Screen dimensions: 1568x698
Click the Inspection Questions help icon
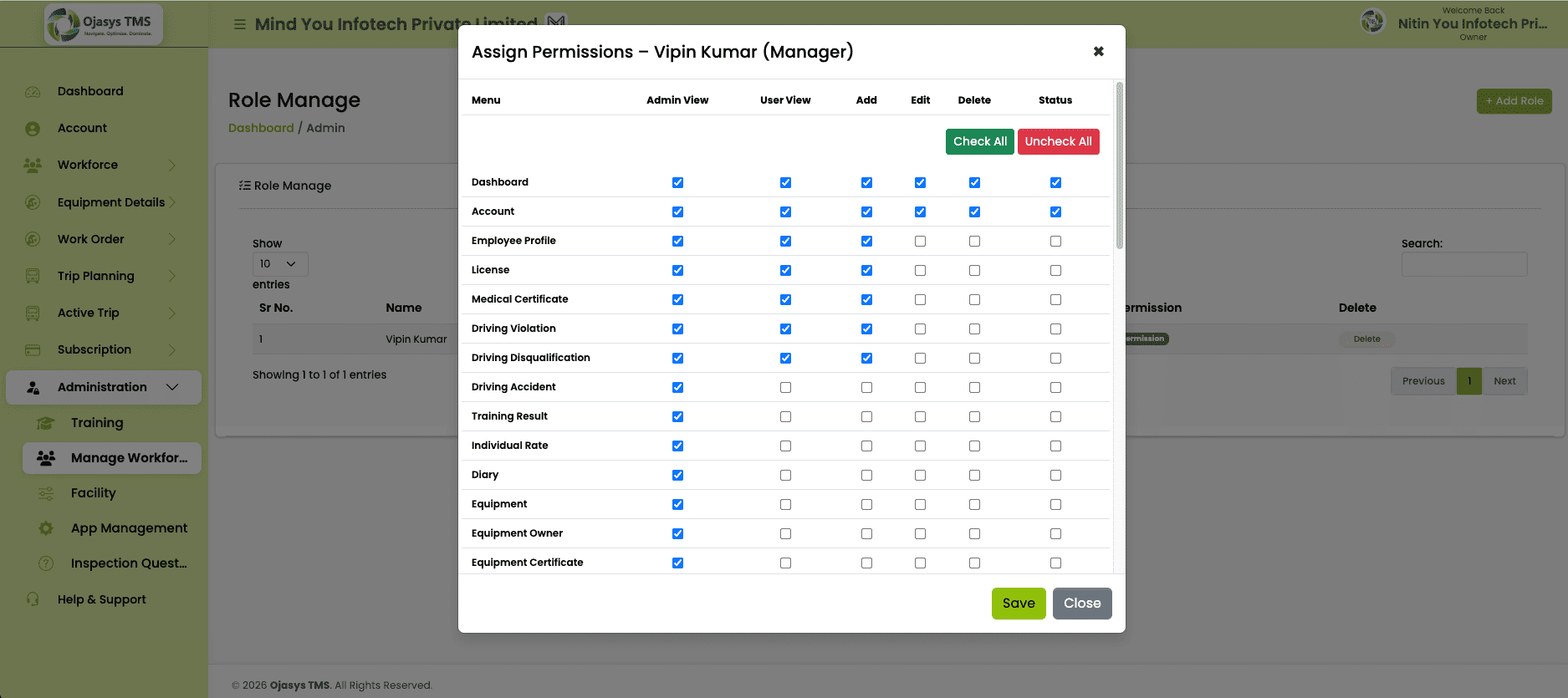[x=46, y=563]
